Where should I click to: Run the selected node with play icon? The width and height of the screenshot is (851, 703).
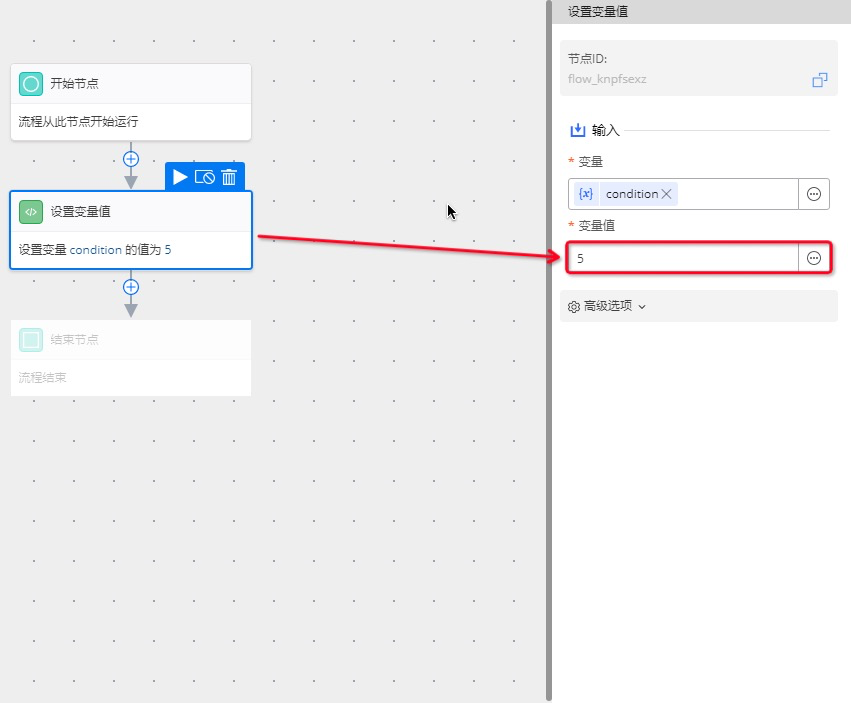tap(180, 177)
